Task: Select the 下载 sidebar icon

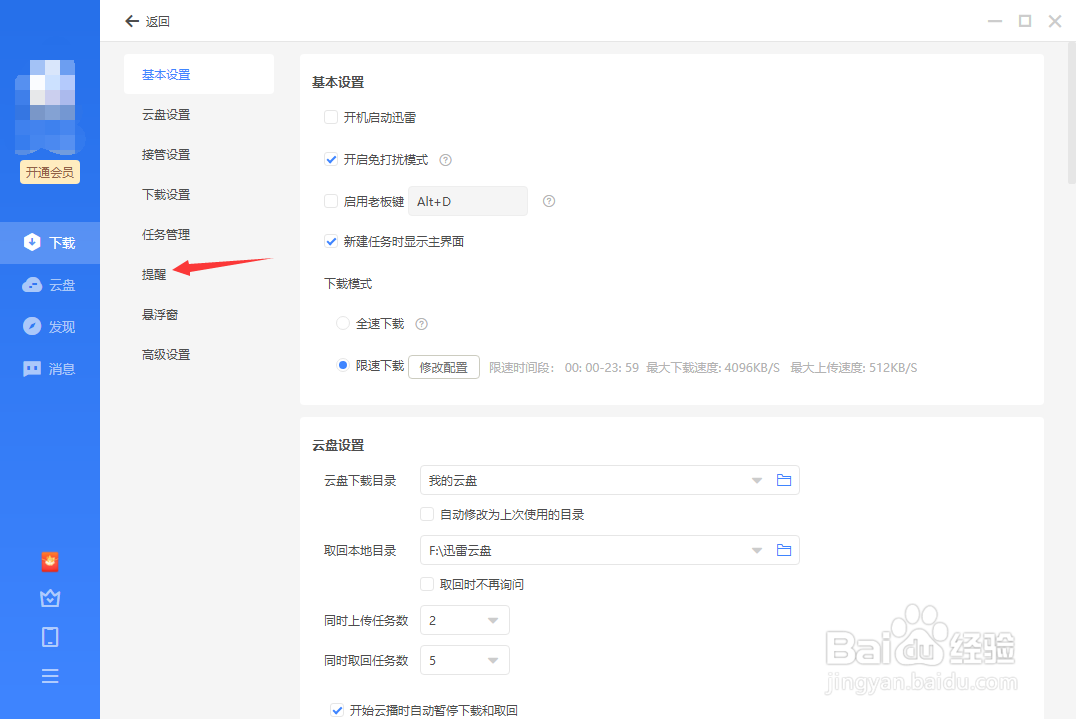Action: point(50,242)
